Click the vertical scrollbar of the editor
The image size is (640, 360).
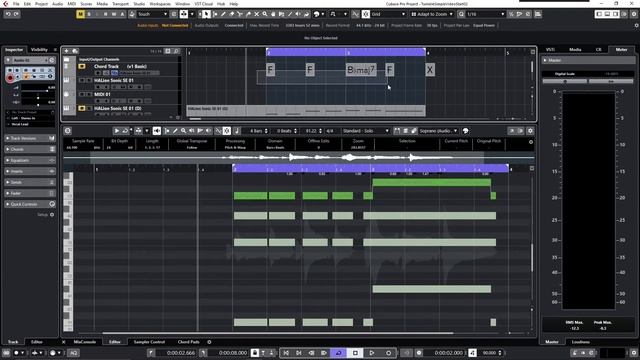tap(532, 257)
